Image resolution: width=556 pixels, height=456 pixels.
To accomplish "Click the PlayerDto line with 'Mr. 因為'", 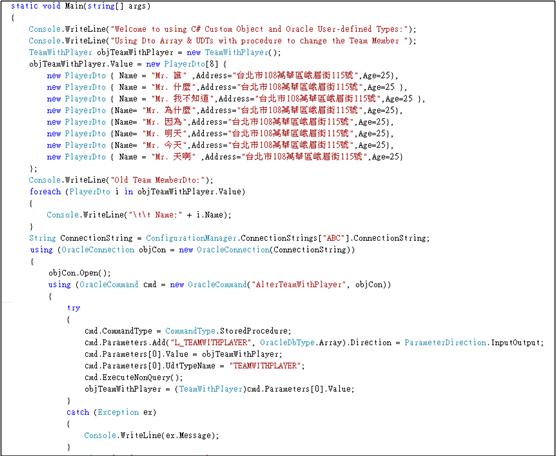I will coord(221,122).
